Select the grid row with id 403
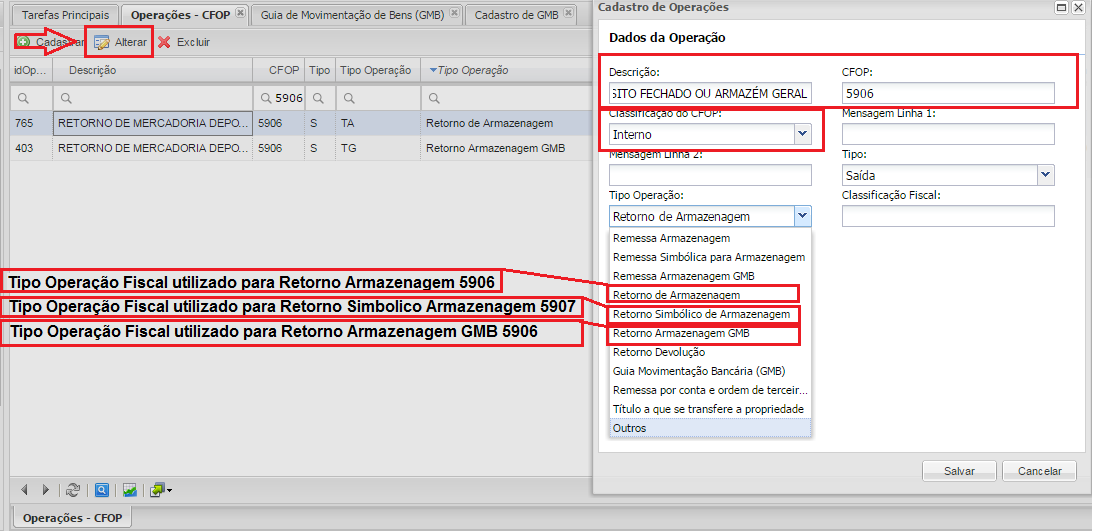The height and width of the screenshot is (531, 1094). (300, 149)
